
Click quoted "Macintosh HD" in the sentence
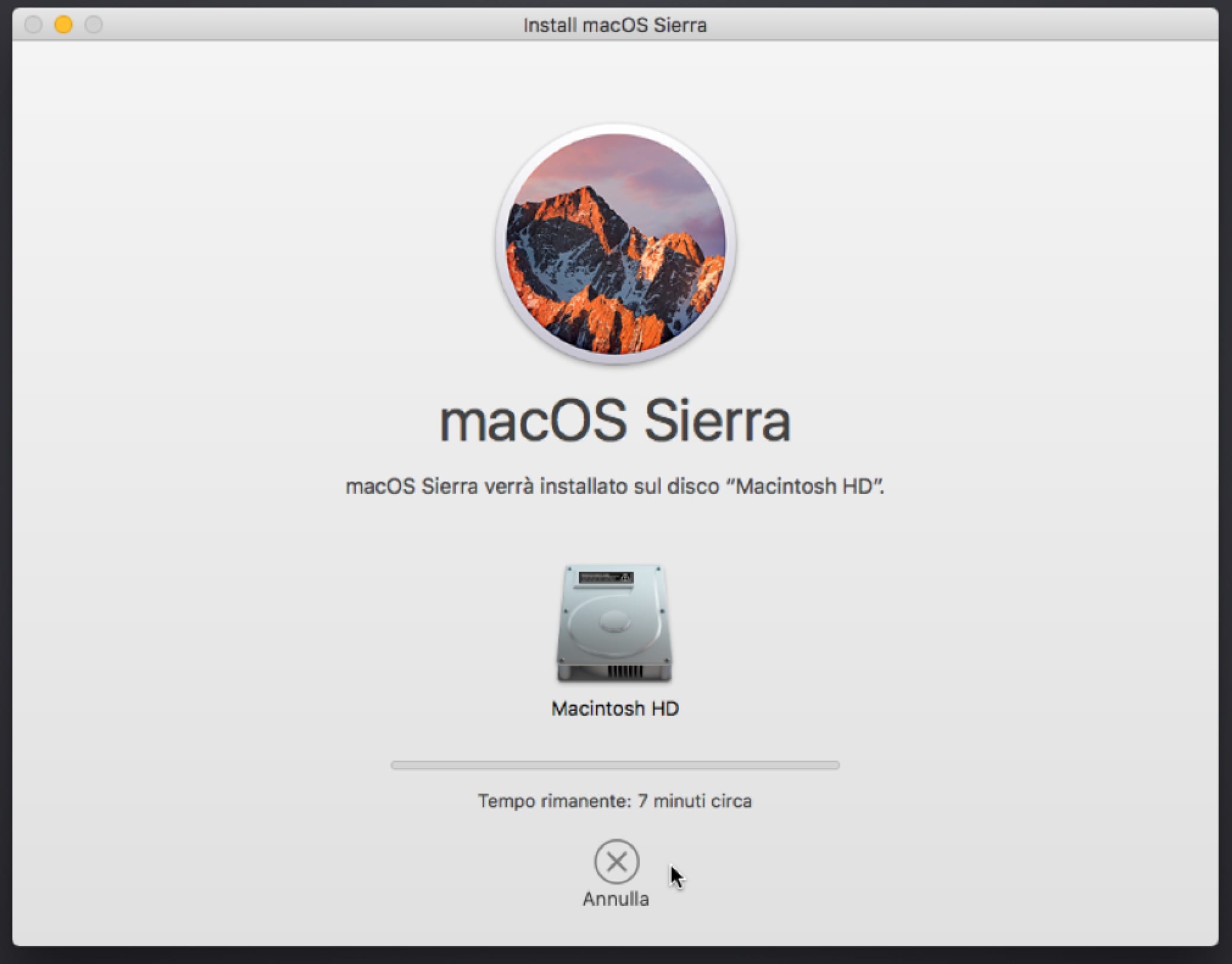pos(806,486)
